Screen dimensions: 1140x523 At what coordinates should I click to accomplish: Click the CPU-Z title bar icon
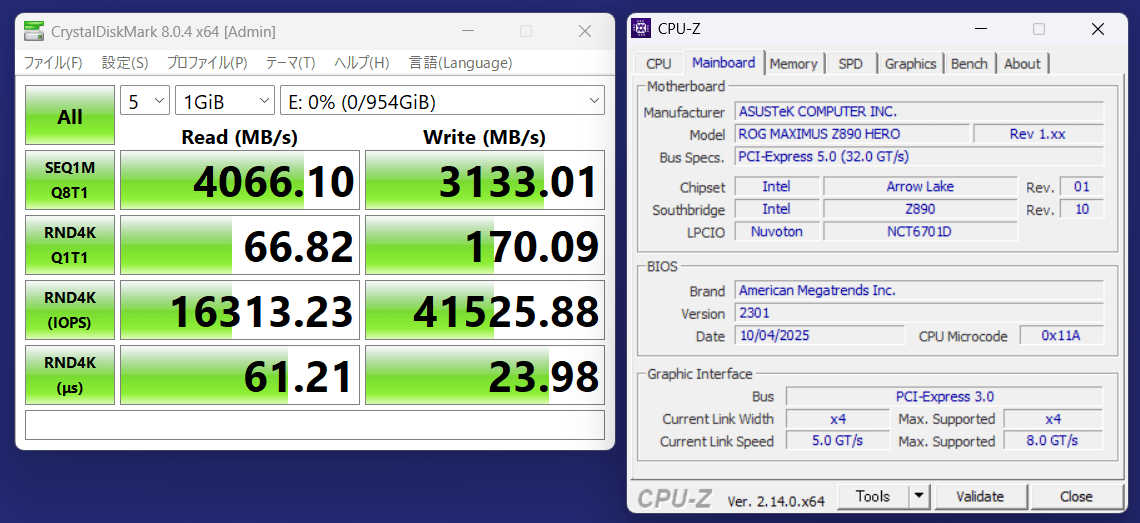[x=642, y=29]
